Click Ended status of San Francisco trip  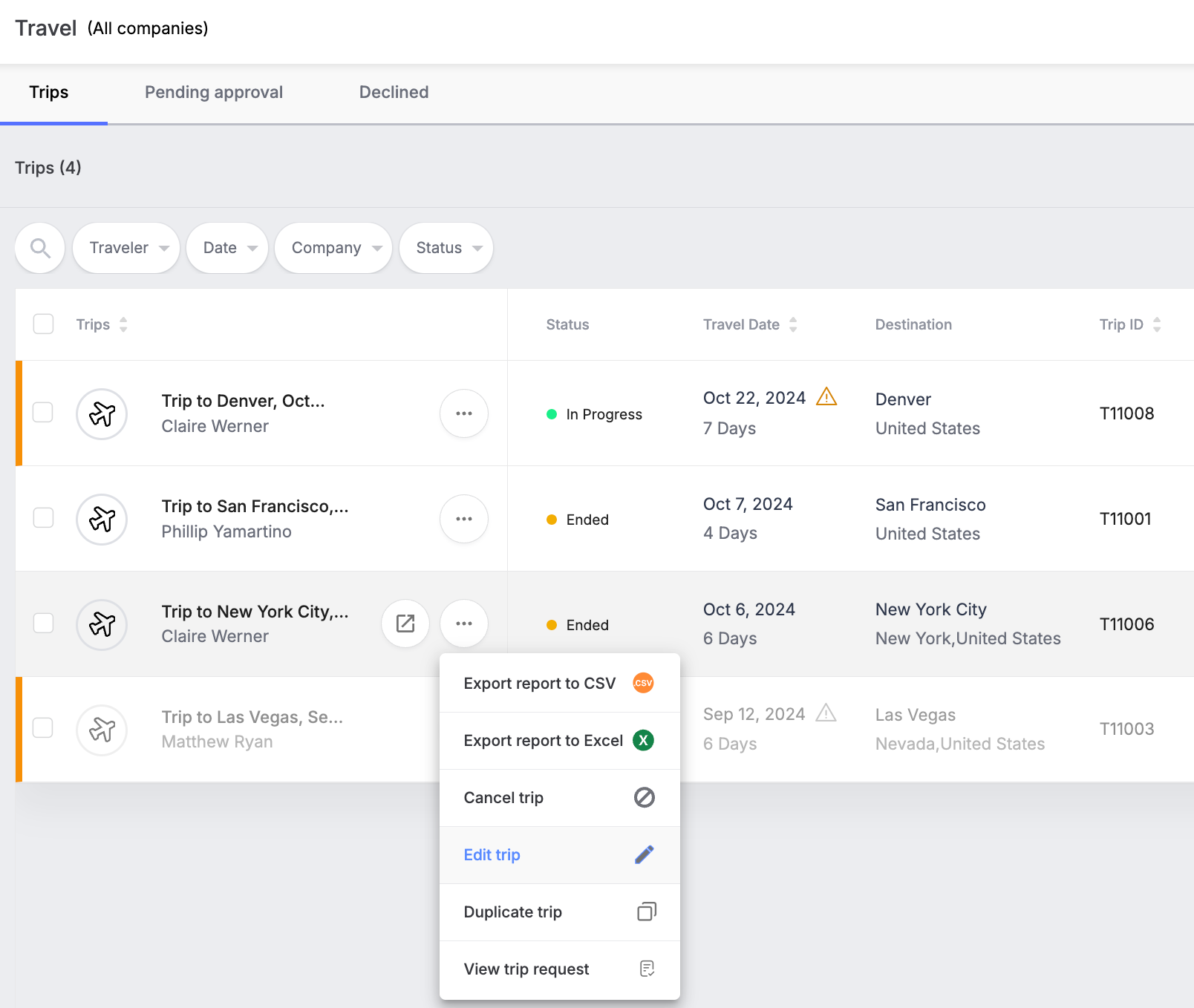[x=578, y=520]
